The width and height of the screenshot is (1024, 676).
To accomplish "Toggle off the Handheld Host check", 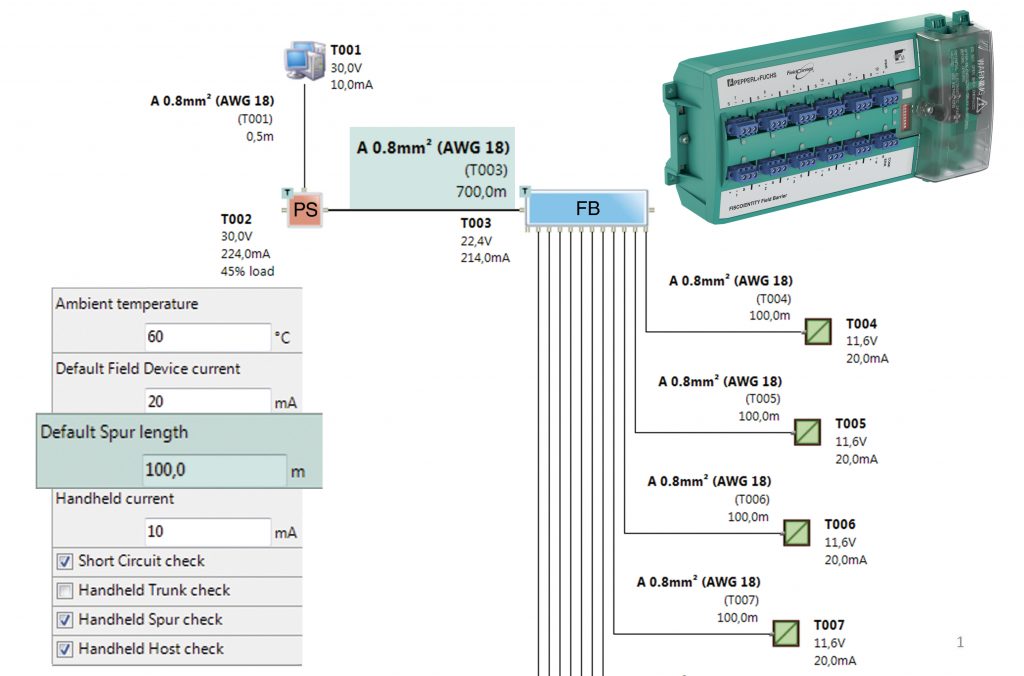I will tap(64, 648).
